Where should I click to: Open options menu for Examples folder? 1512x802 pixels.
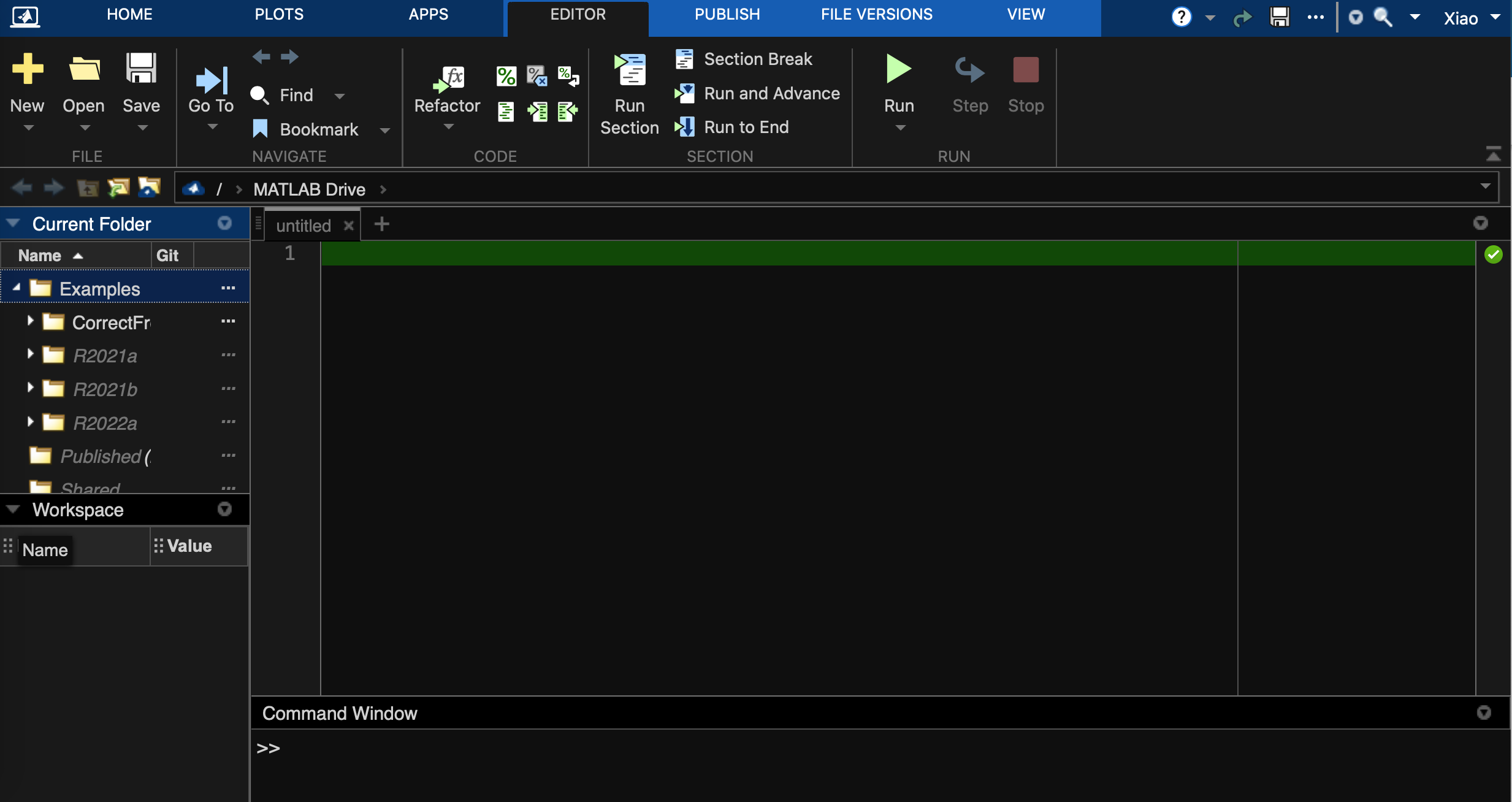[x=228, y=288]
